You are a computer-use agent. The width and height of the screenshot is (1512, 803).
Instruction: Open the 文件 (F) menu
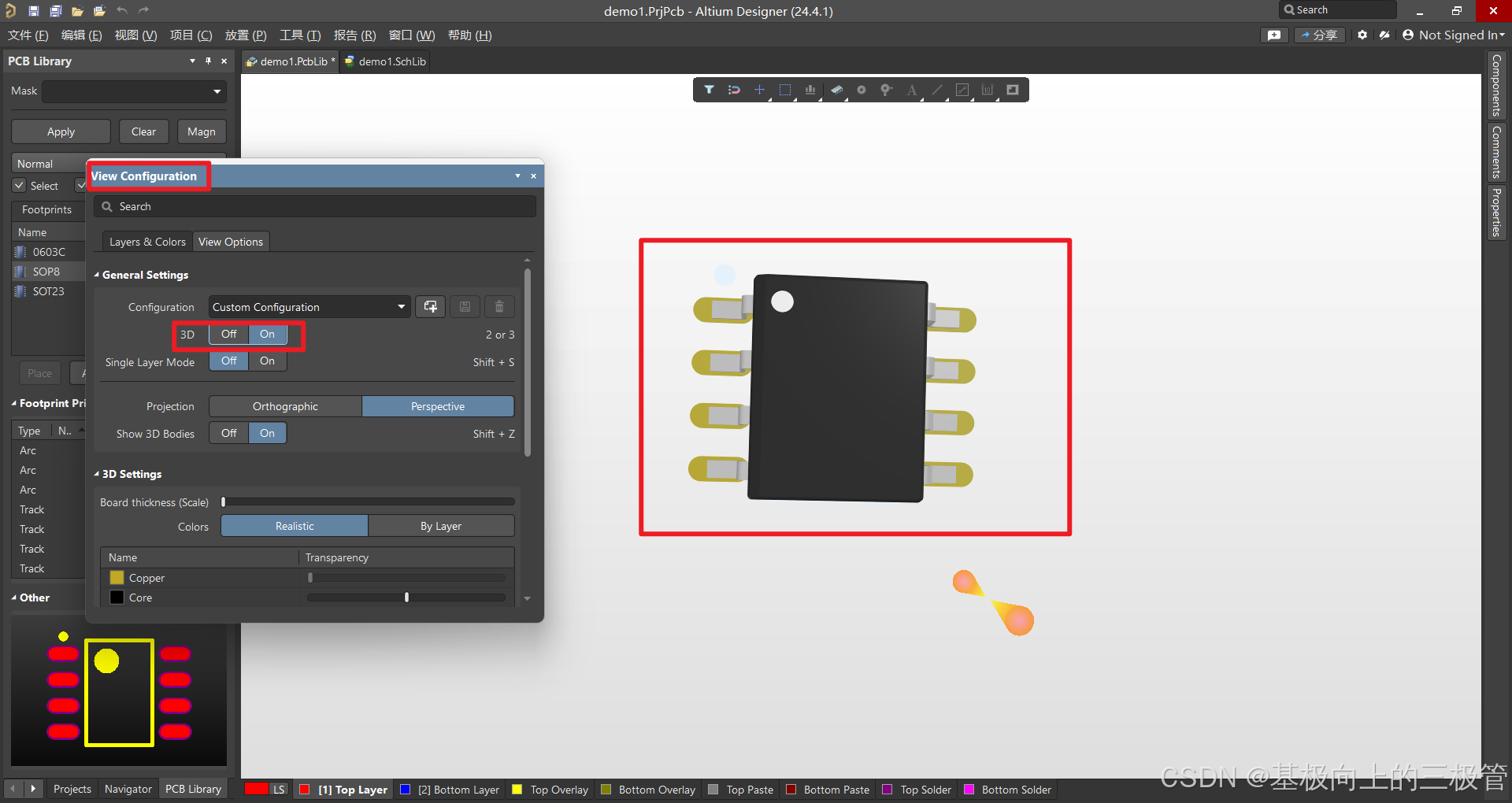(28, 35)
